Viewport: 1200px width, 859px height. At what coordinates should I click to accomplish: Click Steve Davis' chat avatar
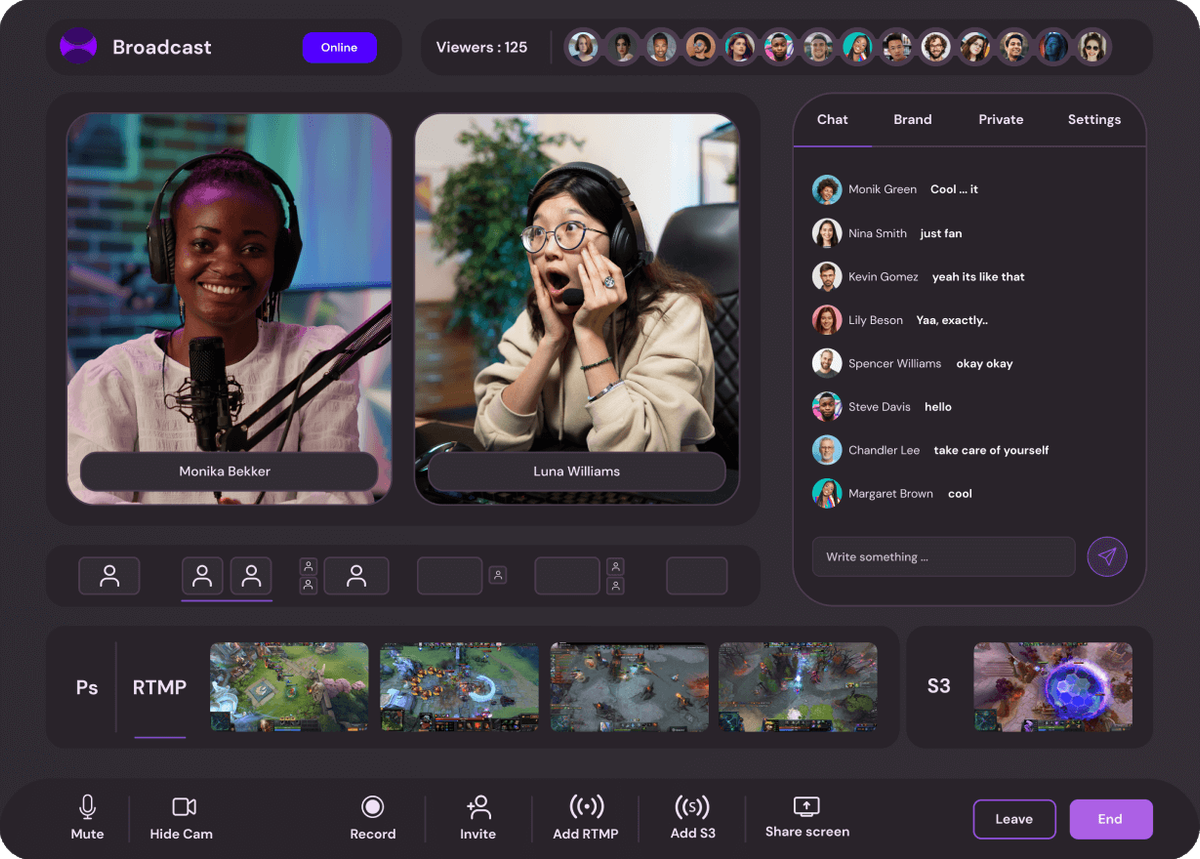[827, 407]
